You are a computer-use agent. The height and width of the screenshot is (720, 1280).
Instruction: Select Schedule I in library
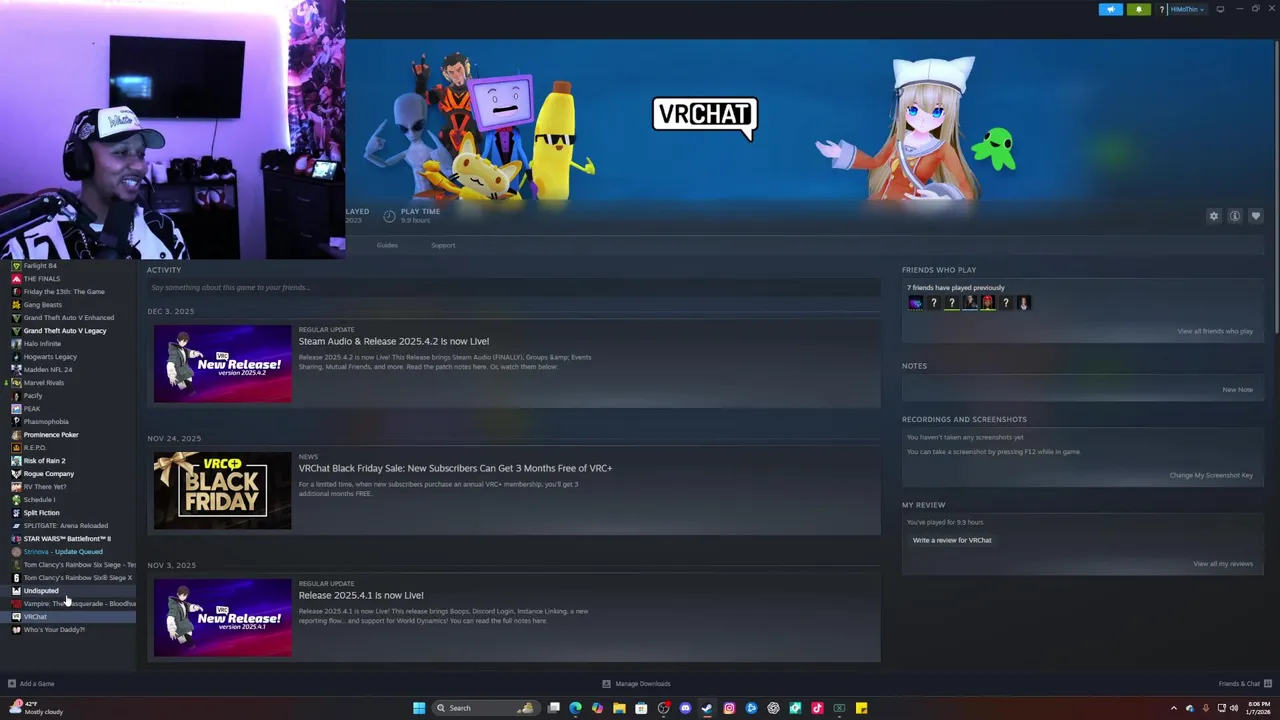(x=40, y=500)
